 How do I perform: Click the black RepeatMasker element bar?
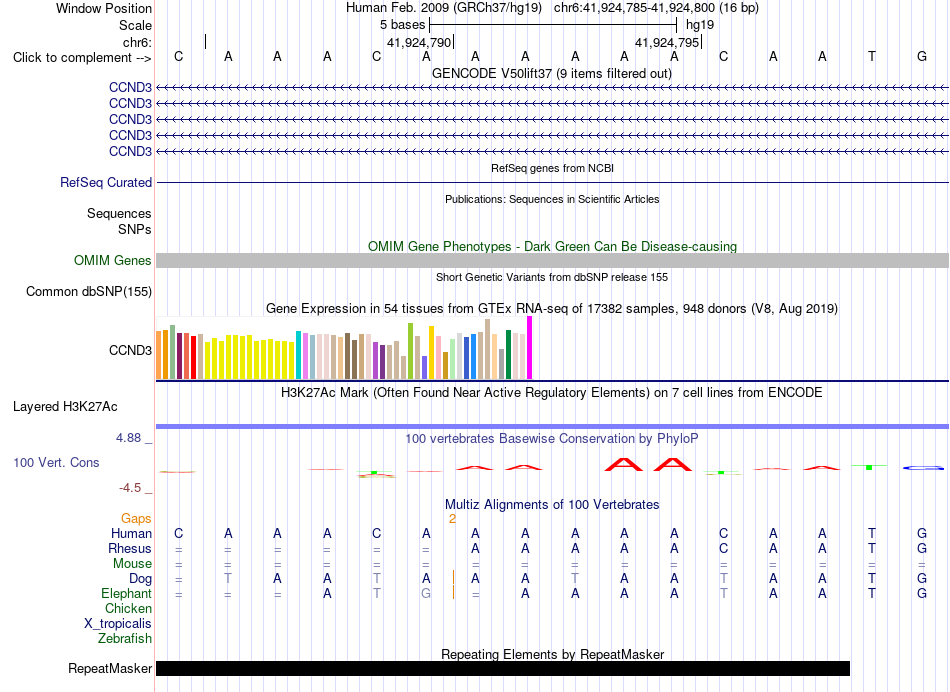coord(503,668)
